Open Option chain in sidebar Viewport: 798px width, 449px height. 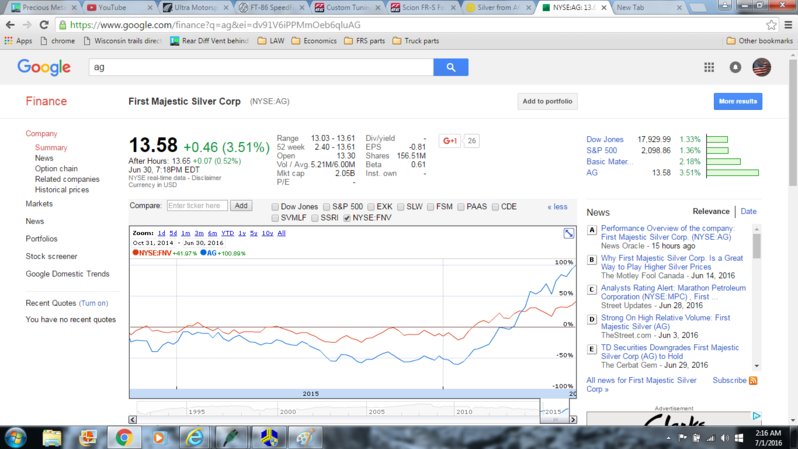coord(56,169)
